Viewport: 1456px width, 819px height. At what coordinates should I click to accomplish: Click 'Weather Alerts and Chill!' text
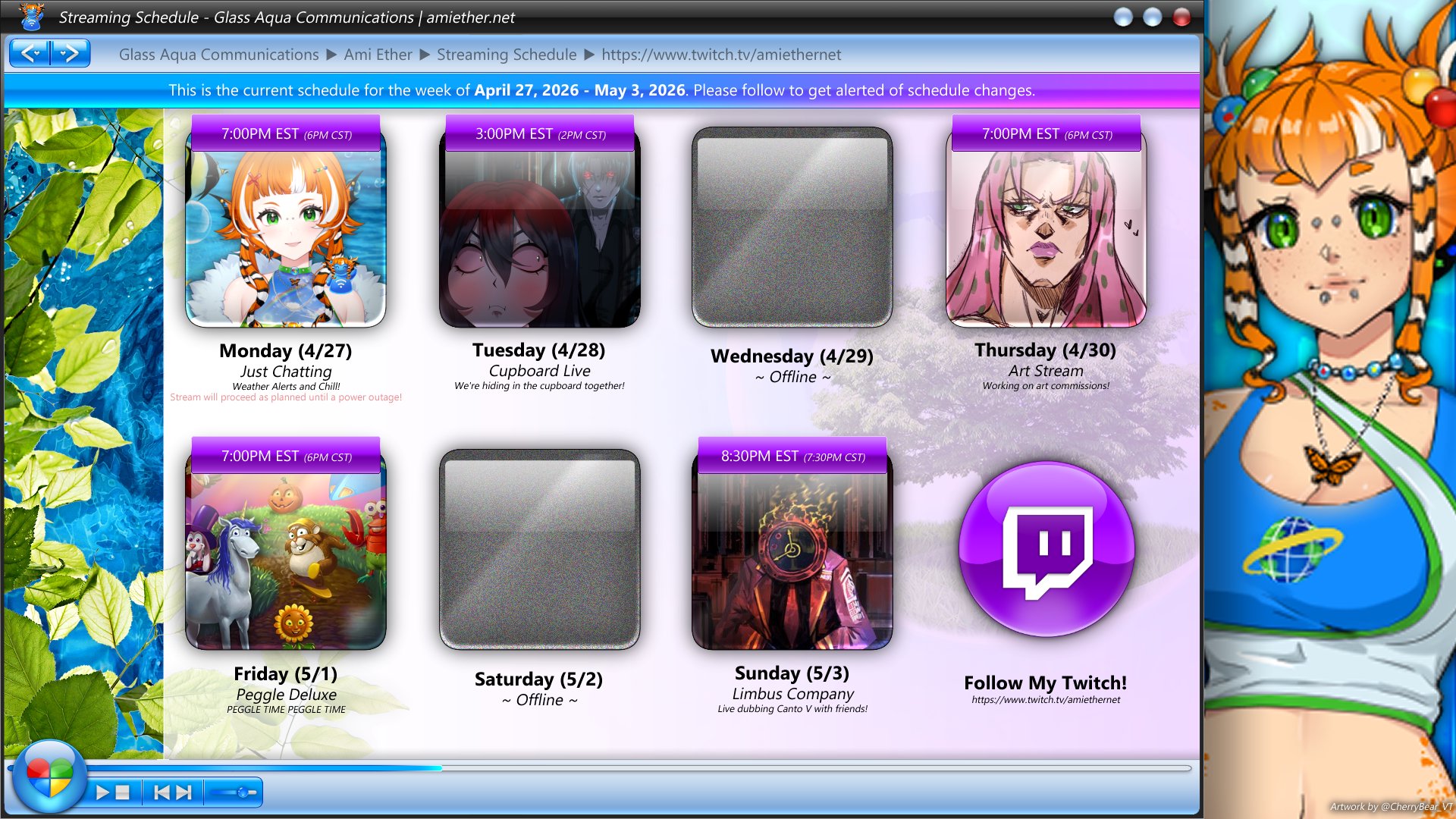click(286, 386)
